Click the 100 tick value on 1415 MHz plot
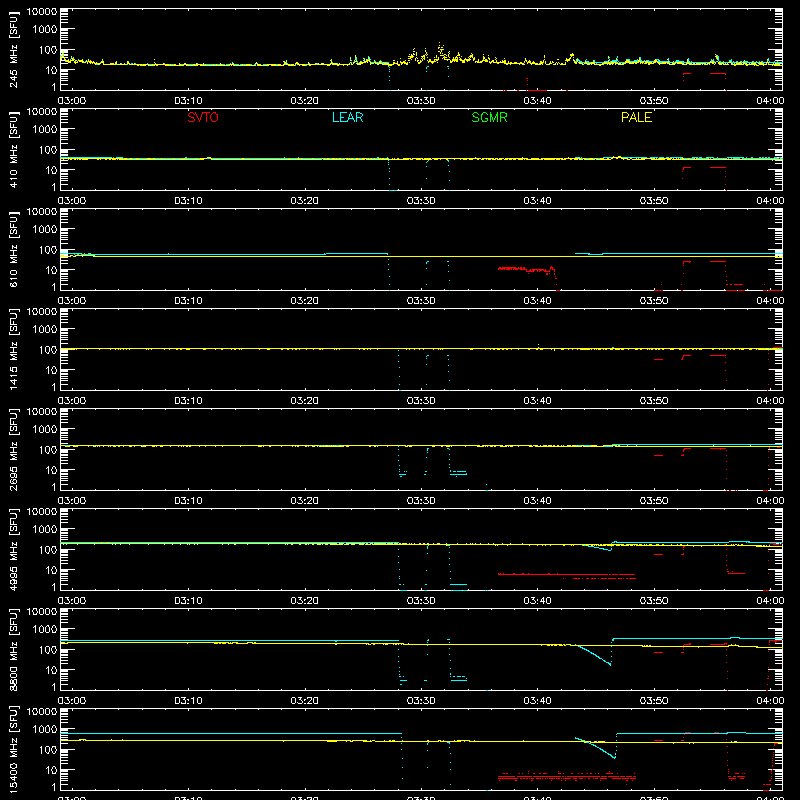 click(x=48, y=350)
